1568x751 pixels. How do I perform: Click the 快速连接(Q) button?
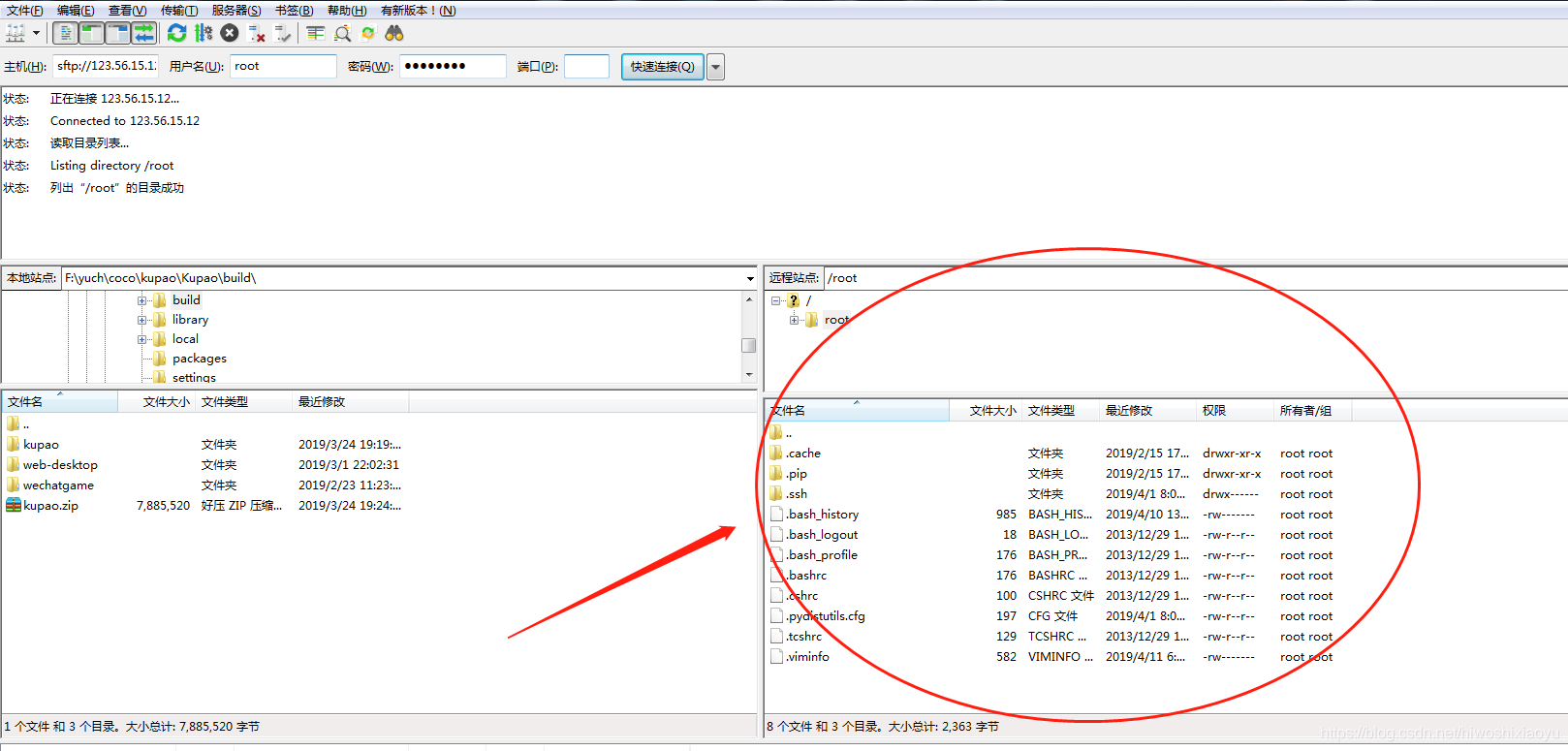(x=663, y=67)
